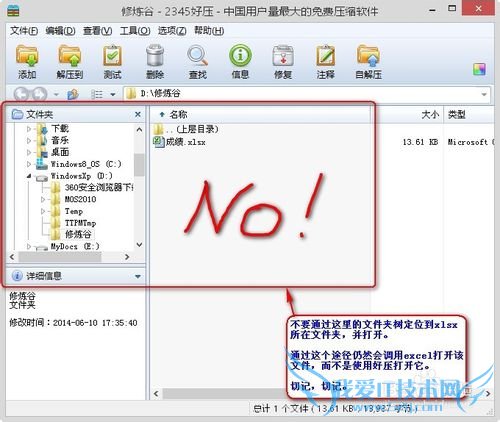Click the up-one-level folder icon
The width and height of the screenshot is (500, 422).
tap(73, 94)
